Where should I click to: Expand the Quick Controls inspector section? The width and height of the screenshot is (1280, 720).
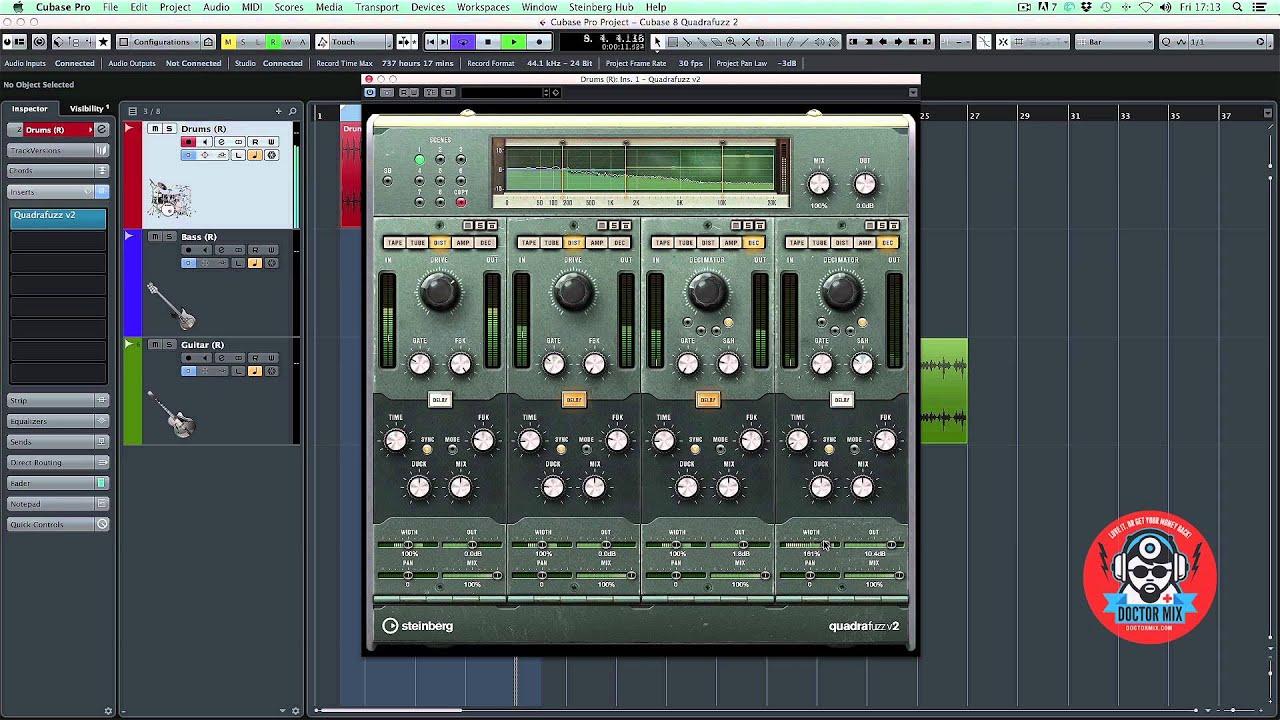point(58,525)
